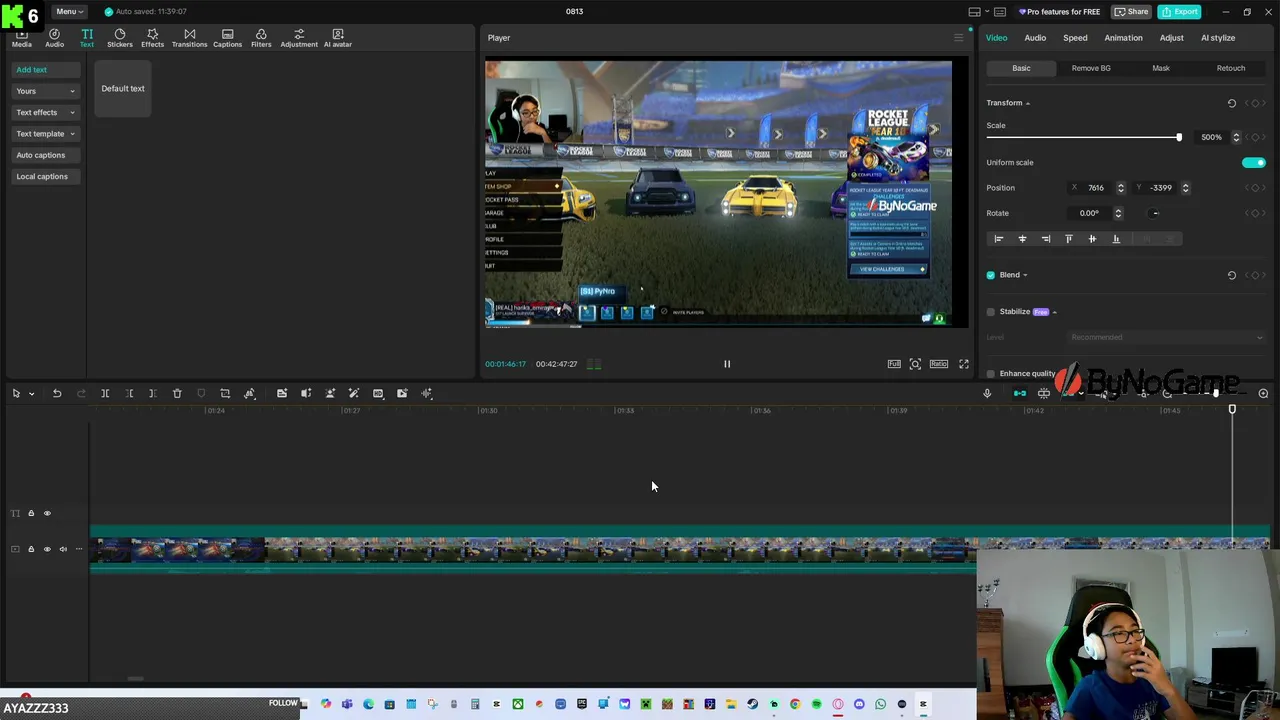Screen dimensions: 1280x720
Task: Open the Effects panel
Action: tap(152, 38)
